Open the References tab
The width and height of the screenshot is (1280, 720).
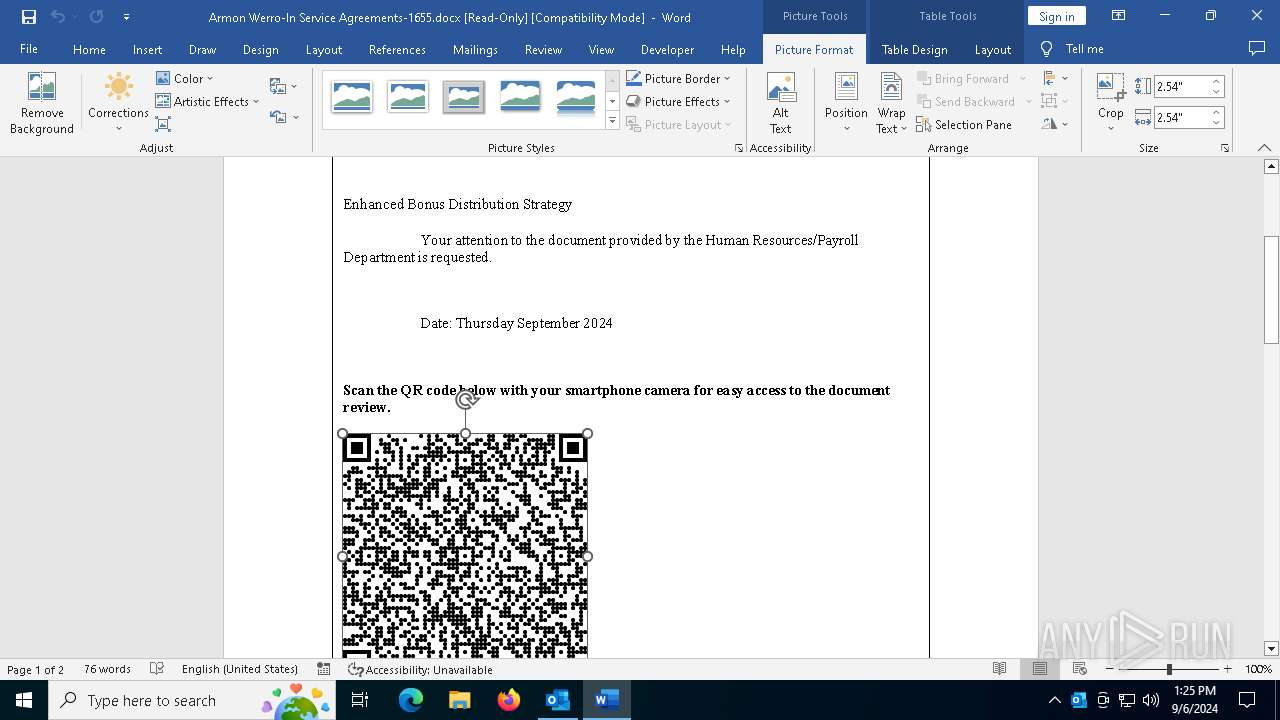click(x=397, y=49)
